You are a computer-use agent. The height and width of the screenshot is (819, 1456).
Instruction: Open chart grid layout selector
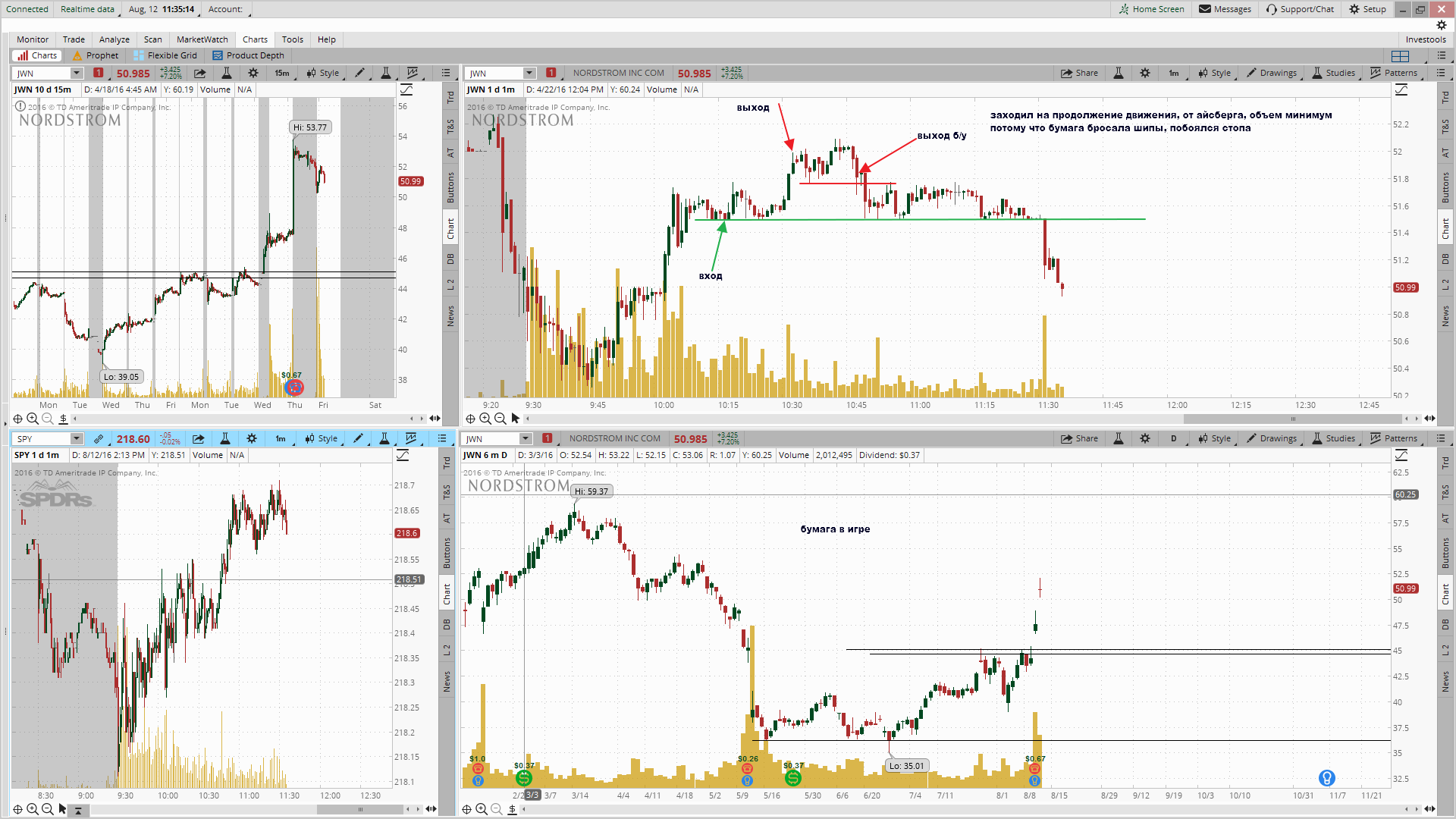point(1400,55)
